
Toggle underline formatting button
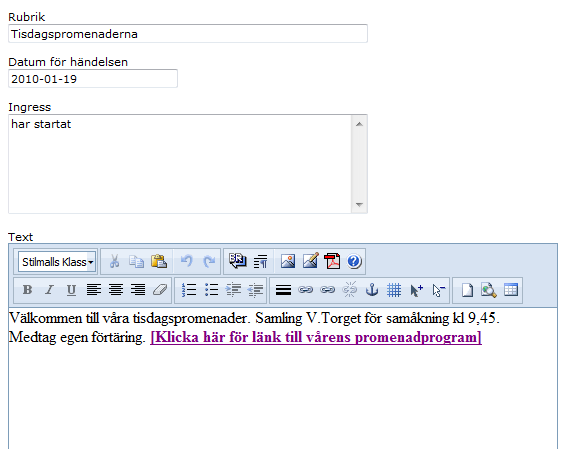[72, 290]
